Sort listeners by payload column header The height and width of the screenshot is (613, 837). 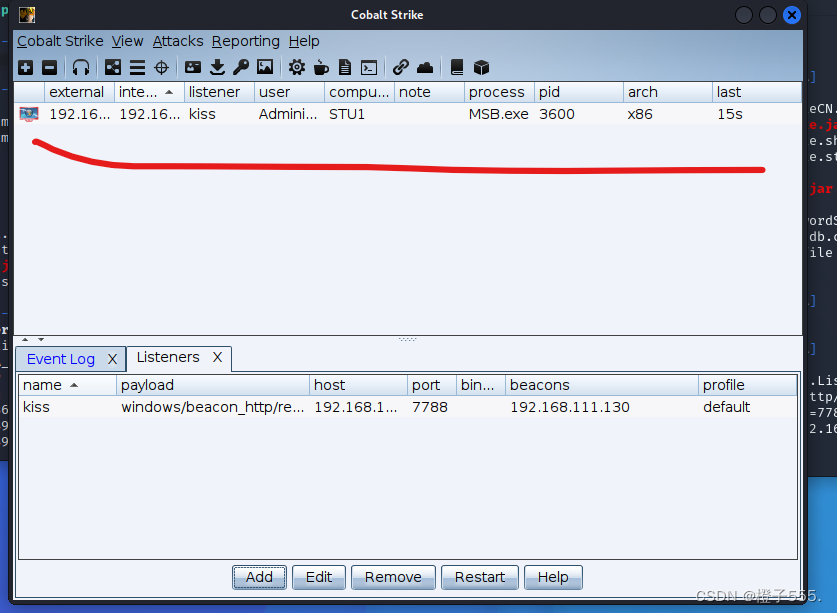(213, 385)
